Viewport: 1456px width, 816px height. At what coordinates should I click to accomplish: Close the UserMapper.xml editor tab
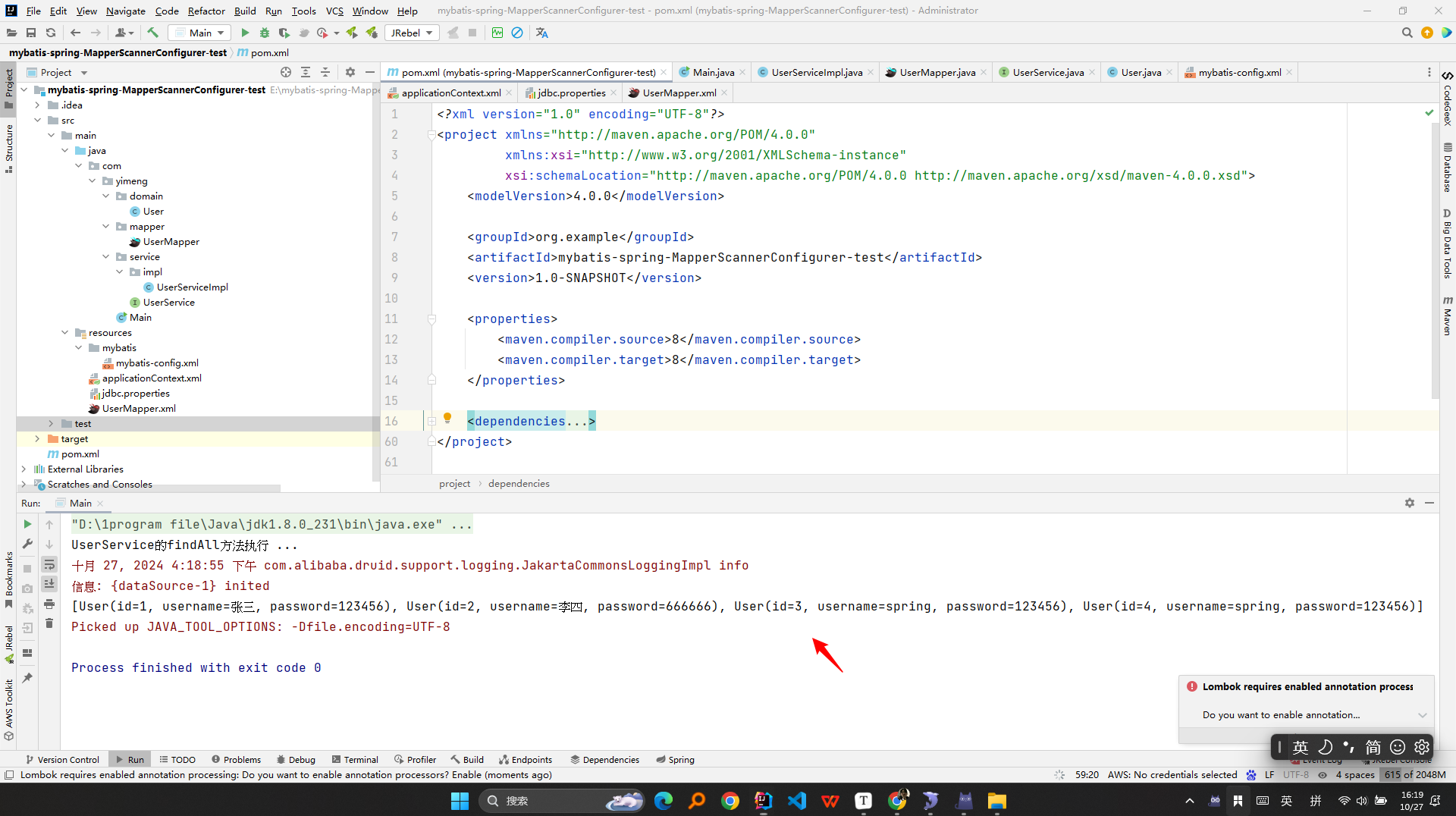pos(724,93)
